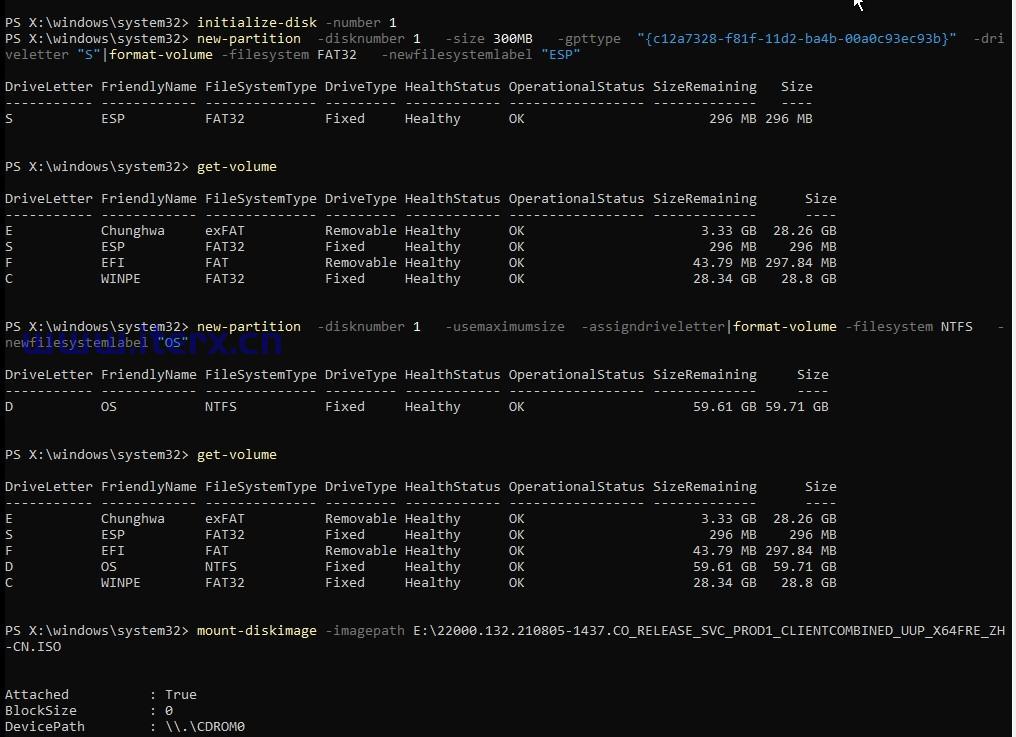This screenshot has height=737, width=1016.
Task: Select 28.26 GB in the five-row get-volume table
Action: tap(805, 519)
